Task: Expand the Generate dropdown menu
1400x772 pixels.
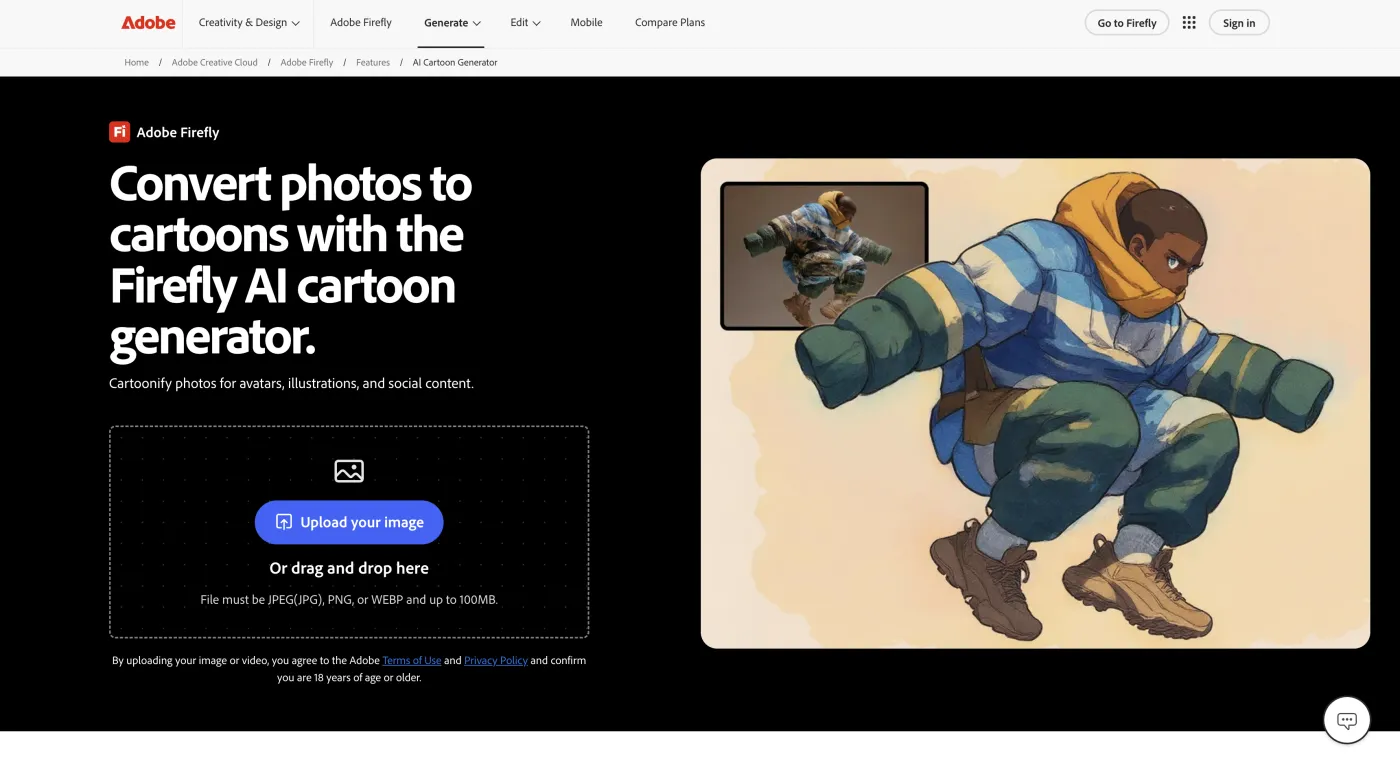Action: [x=452, y=22]
